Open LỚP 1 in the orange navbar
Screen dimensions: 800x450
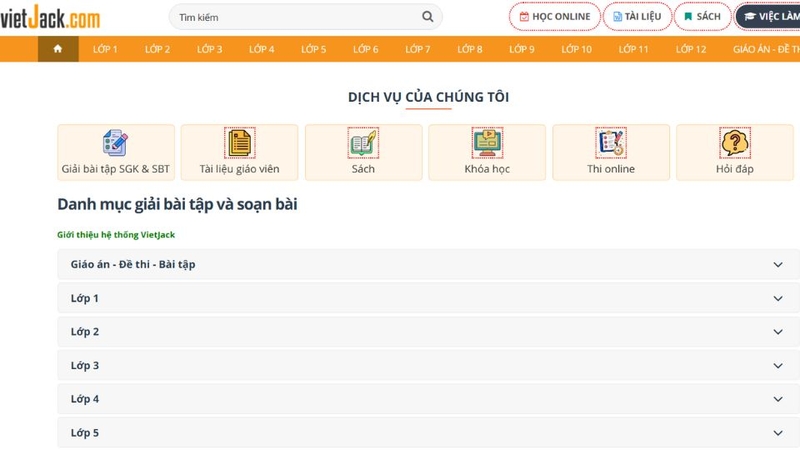click(105, 49)
